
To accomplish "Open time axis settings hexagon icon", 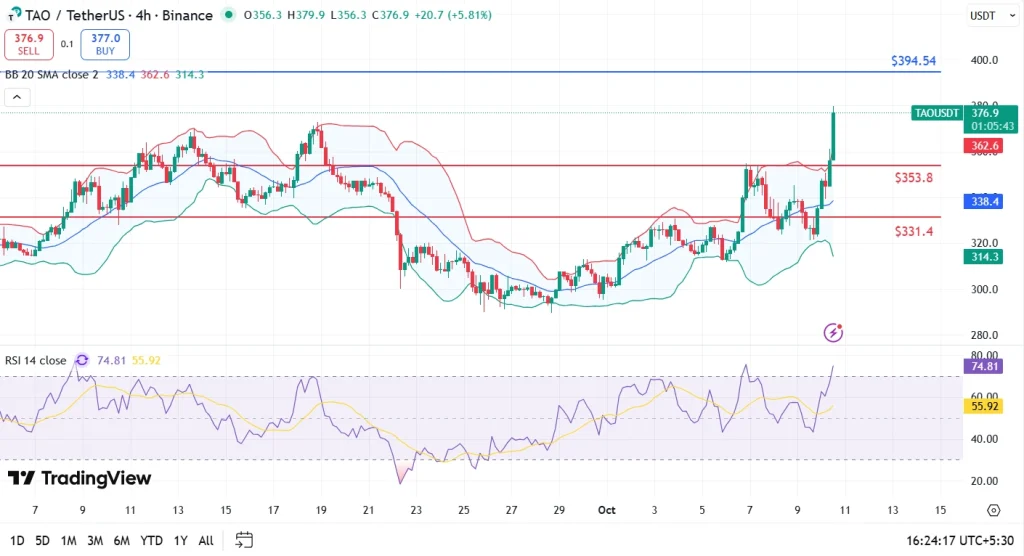I will [993, 510].
